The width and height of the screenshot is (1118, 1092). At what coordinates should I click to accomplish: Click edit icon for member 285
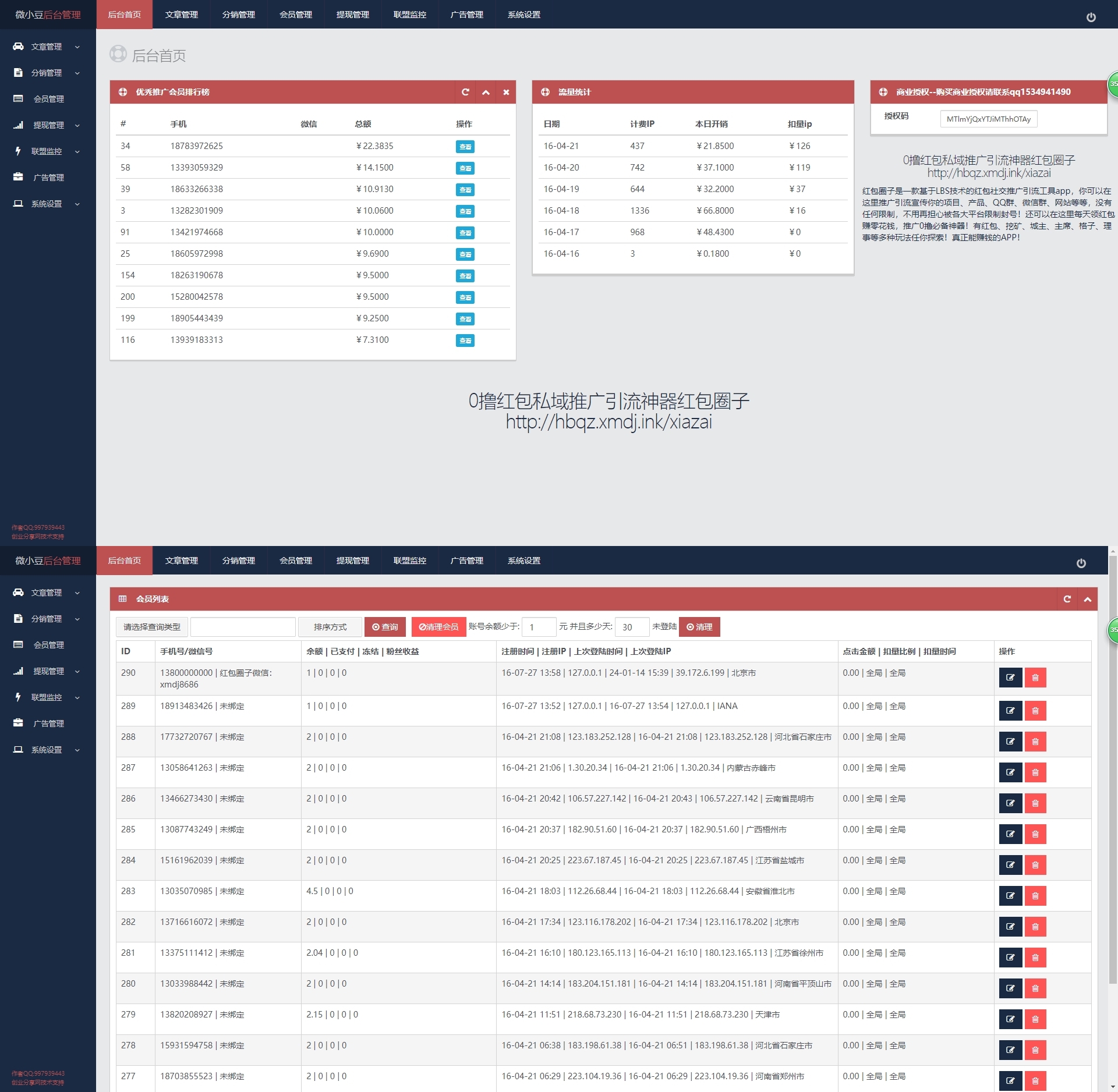coord(1010,834)
